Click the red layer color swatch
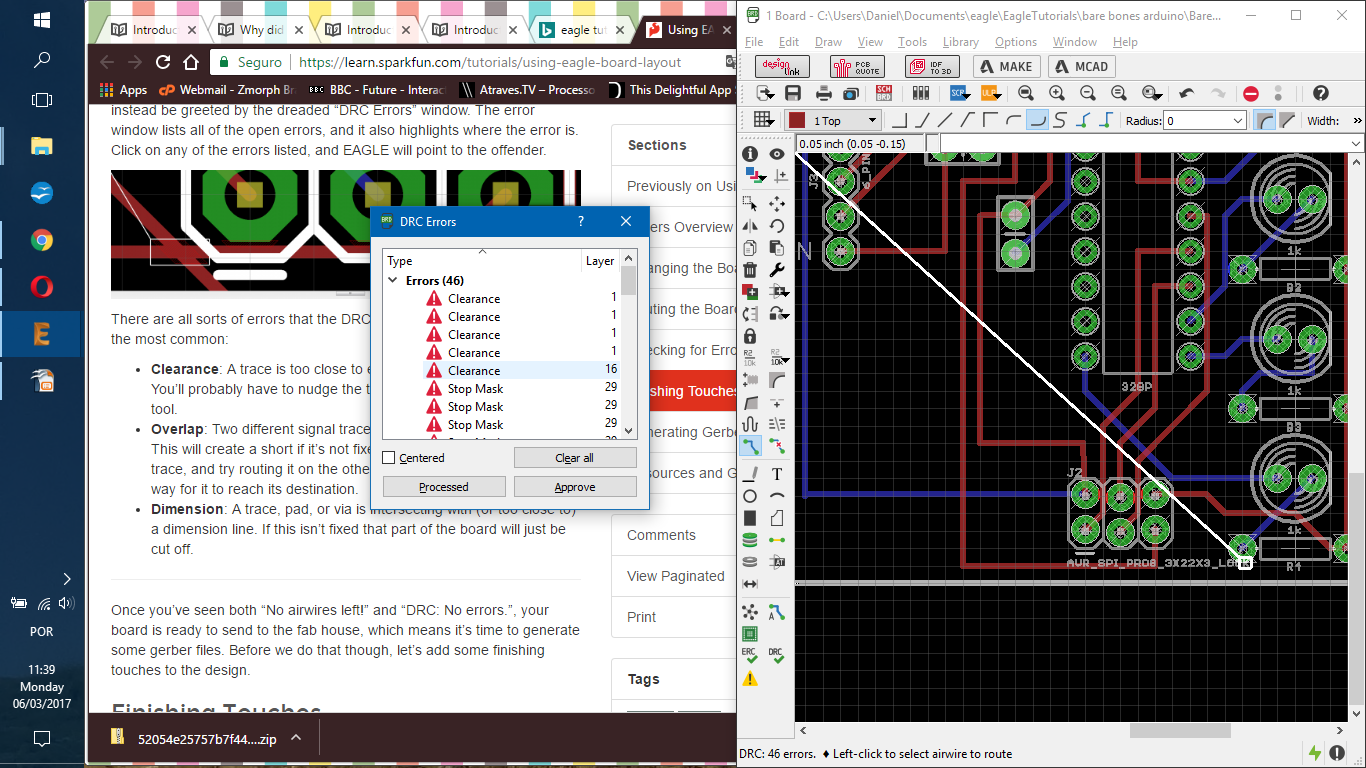1366x768 pixels. (797, 121)
